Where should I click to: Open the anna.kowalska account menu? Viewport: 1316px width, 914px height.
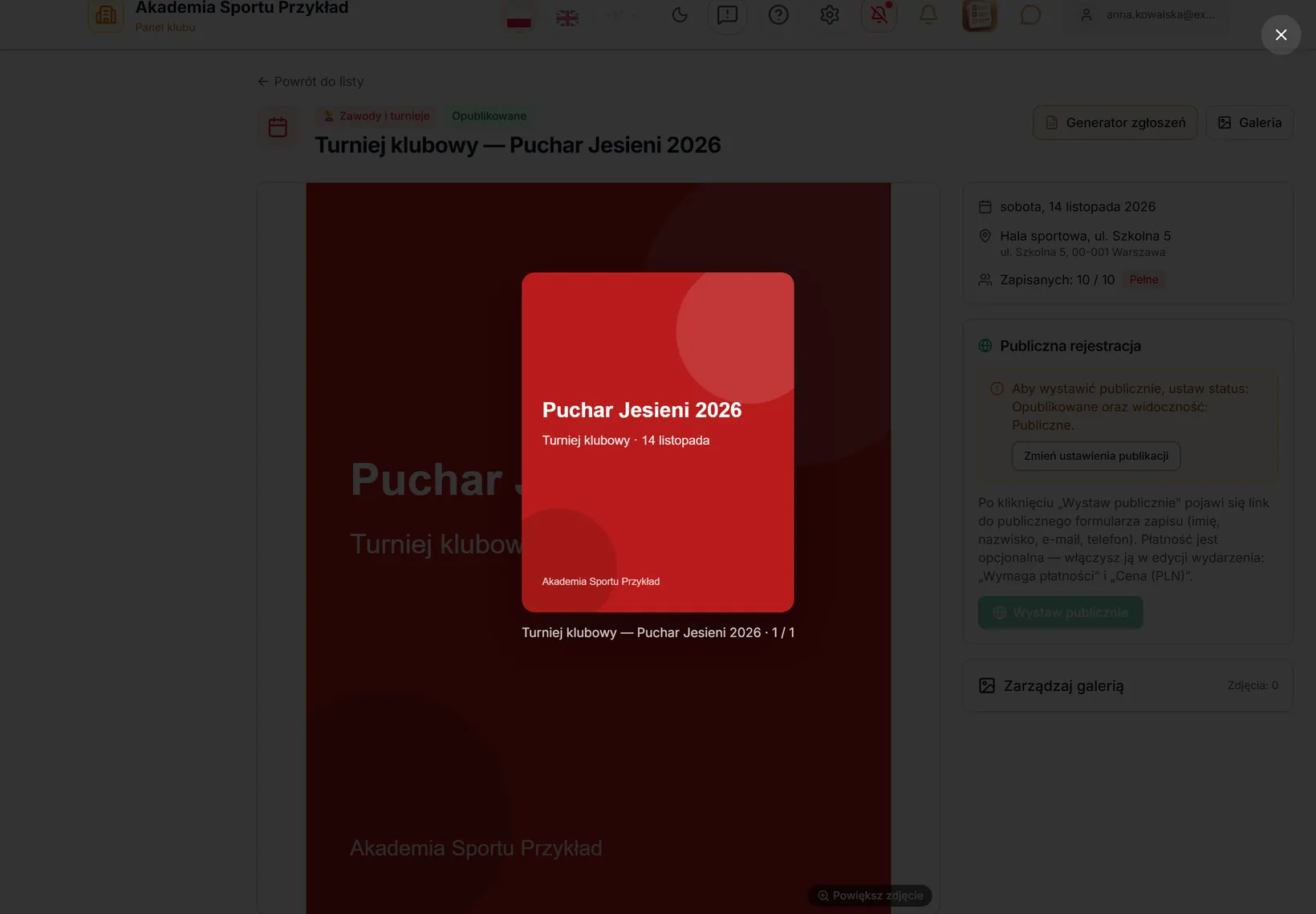[x=1147, y=14]
